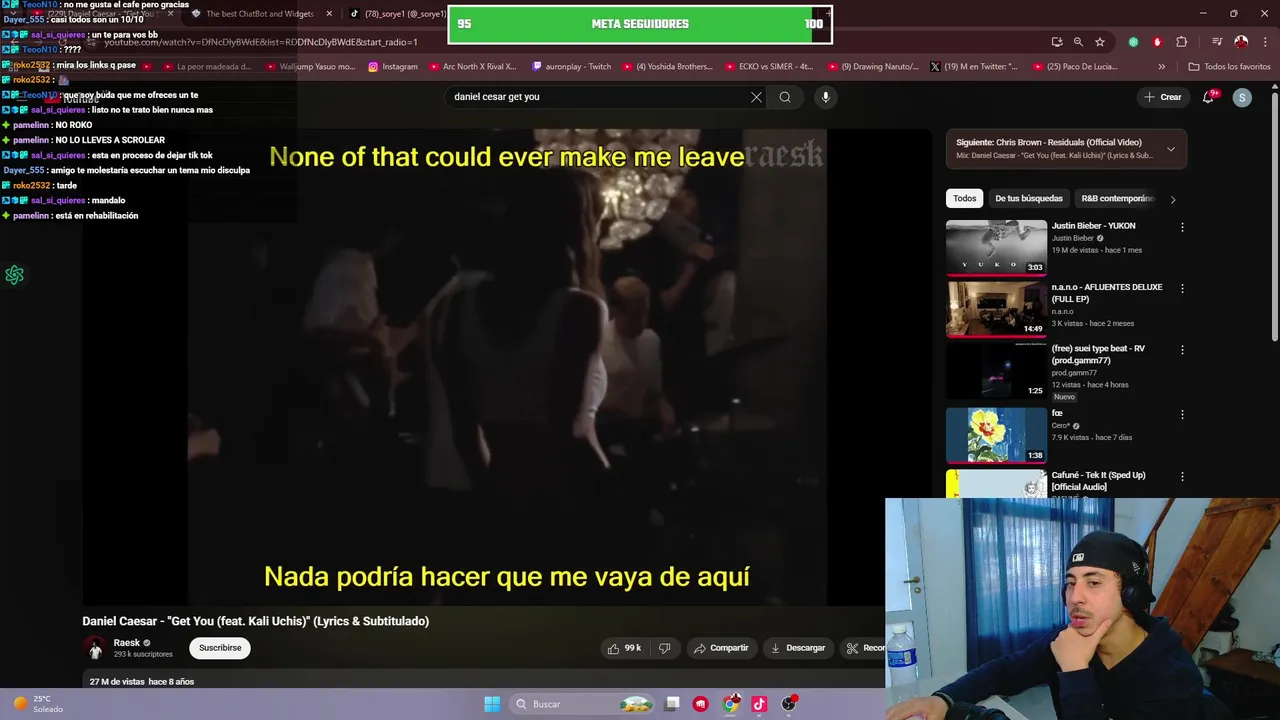Click the green ChatGPT extension icon
Viewport: 1280px width, 720px height.
[x=1133, y=42]
